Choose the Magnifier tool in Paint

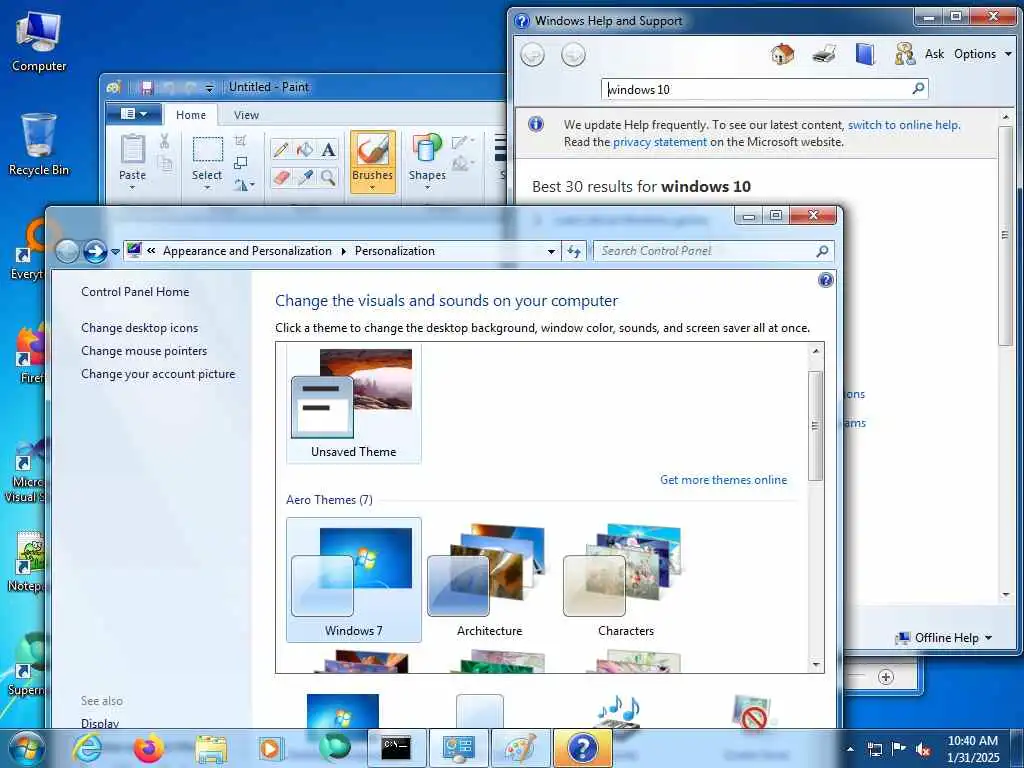[x=328, y=177]
